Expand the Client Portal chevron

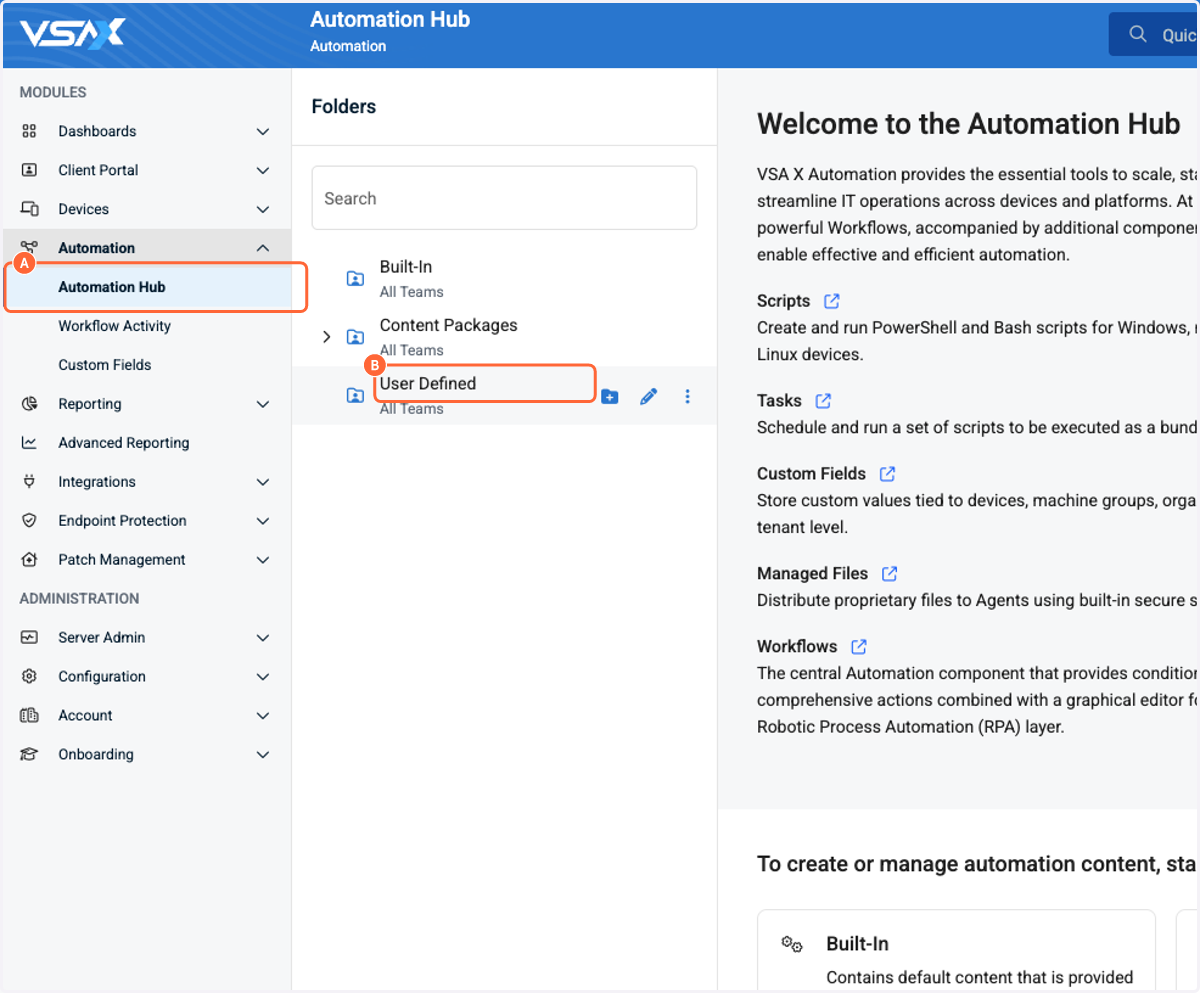pos(263,170)
